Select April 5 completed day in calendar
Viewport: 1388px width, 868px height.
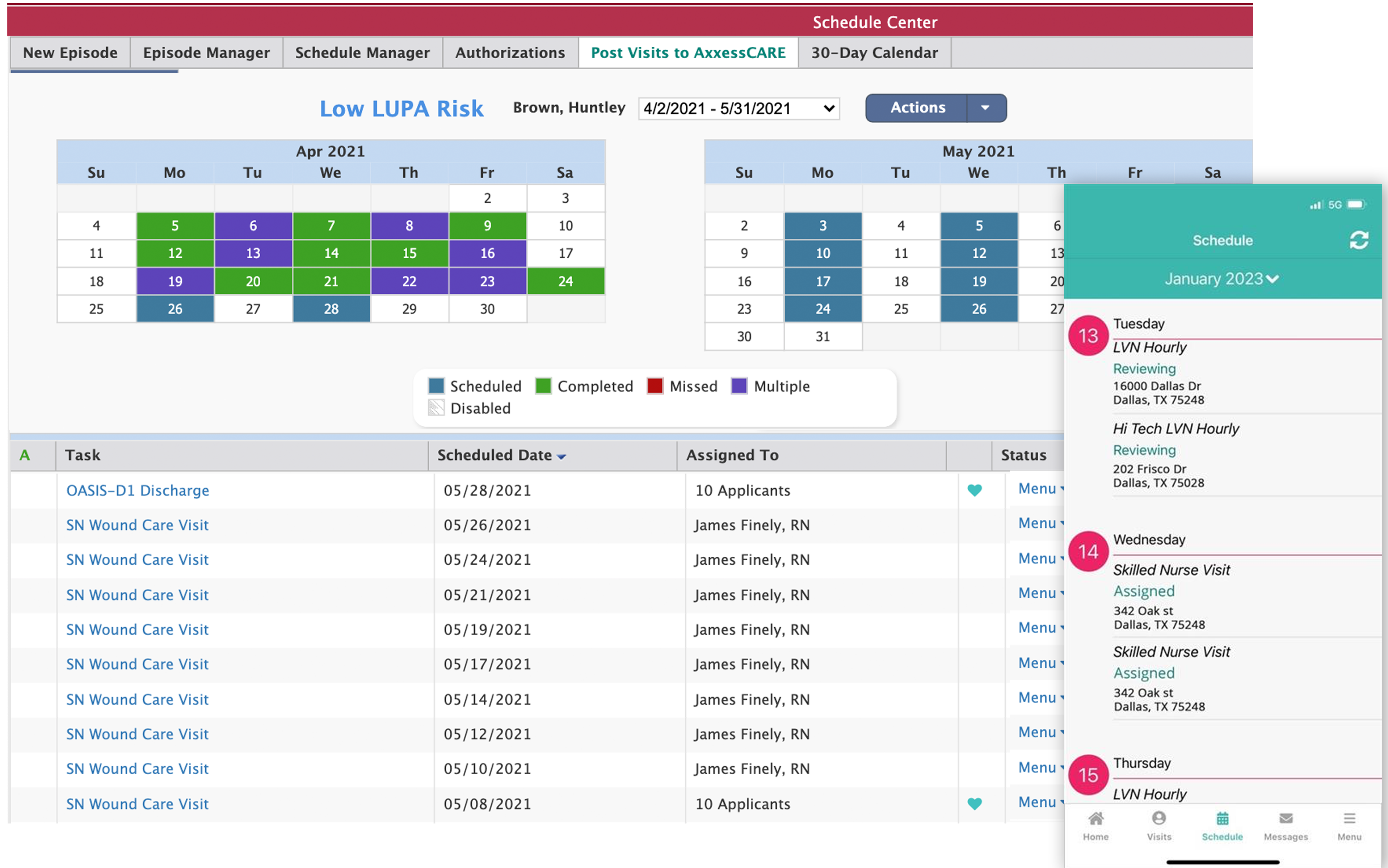[x=175, y=226]
